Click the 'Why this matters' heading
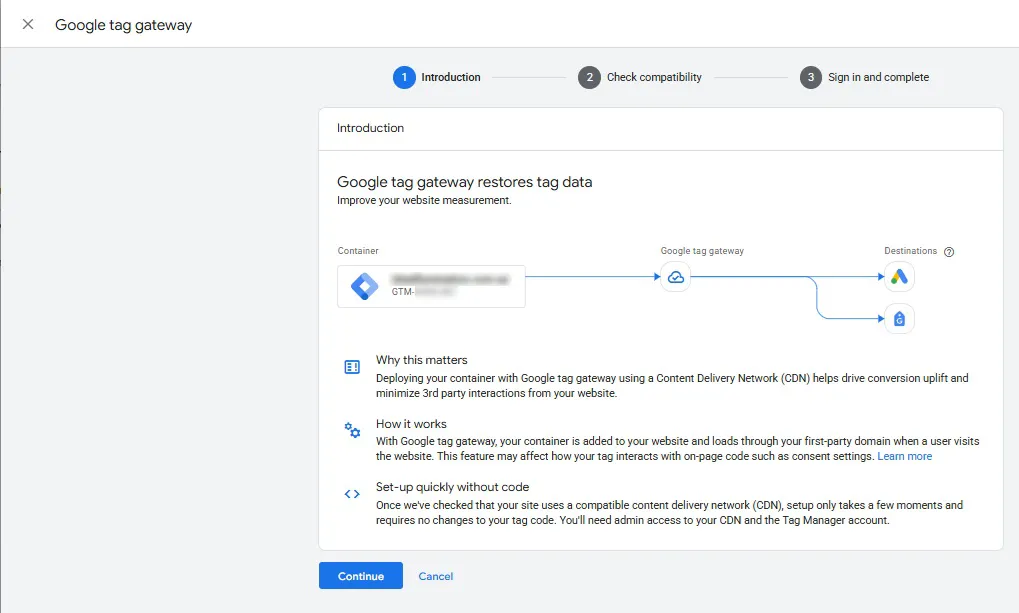Screen dimensions: 1019x613 (421, 360)
